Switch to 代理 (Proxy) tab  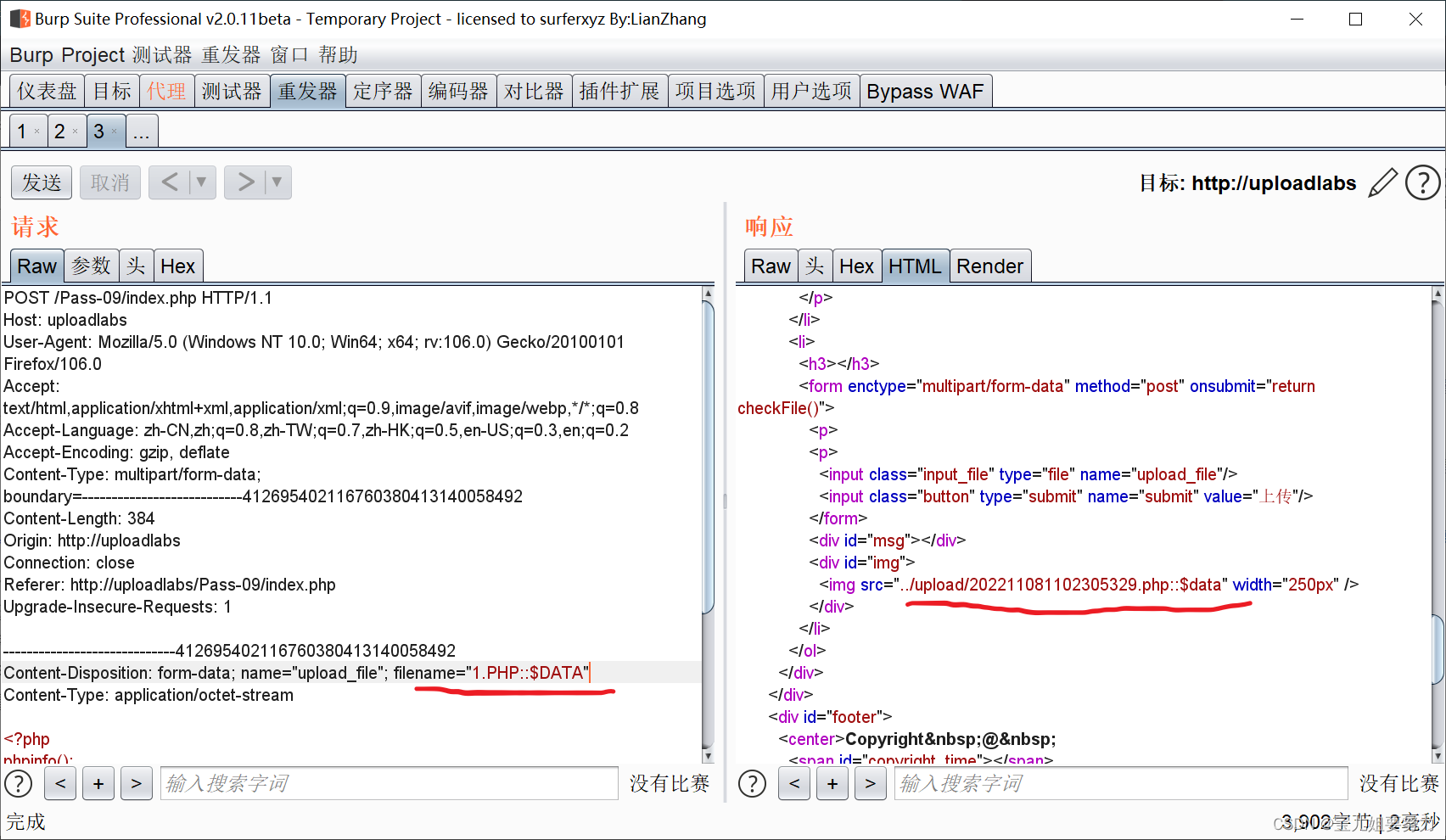166,91
